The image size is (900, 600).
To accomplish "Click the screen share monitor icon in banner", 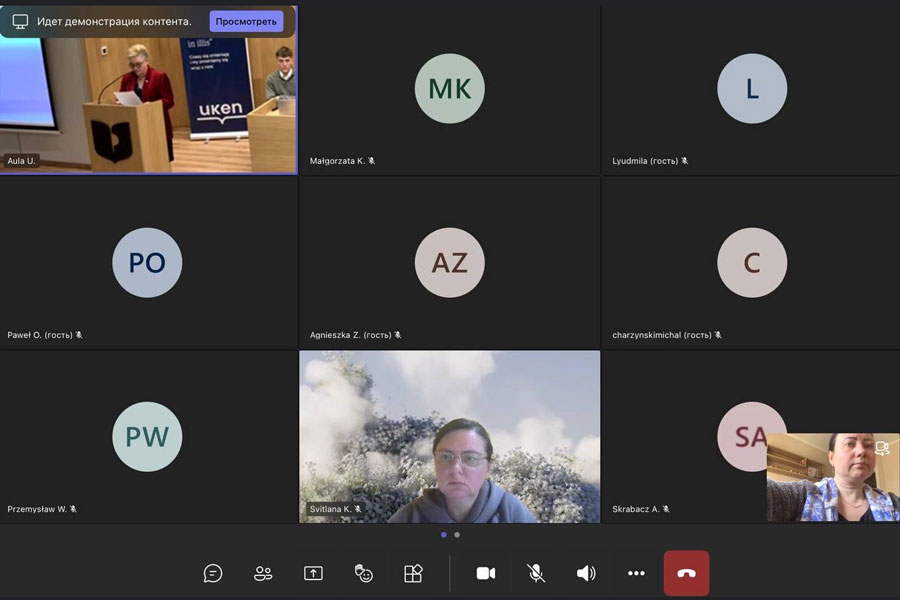I will click(21, 22).
